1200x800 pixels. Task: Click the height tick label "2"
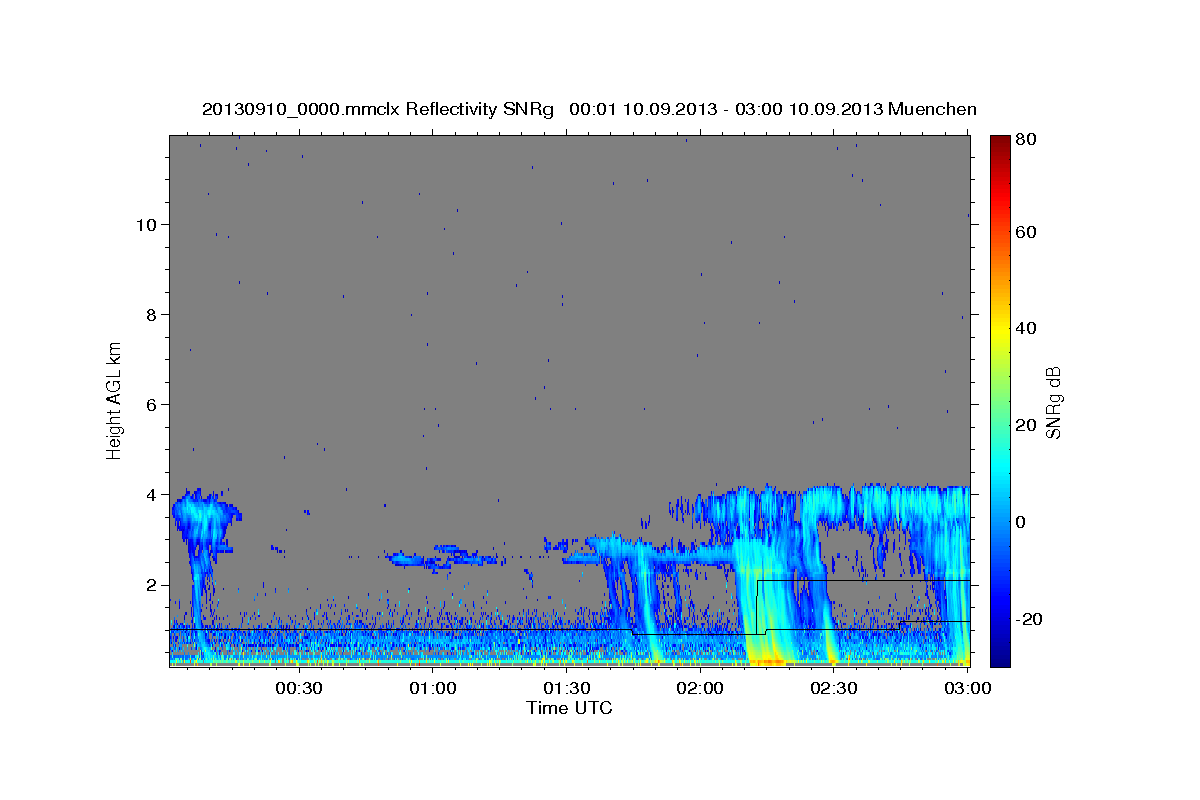151,584
